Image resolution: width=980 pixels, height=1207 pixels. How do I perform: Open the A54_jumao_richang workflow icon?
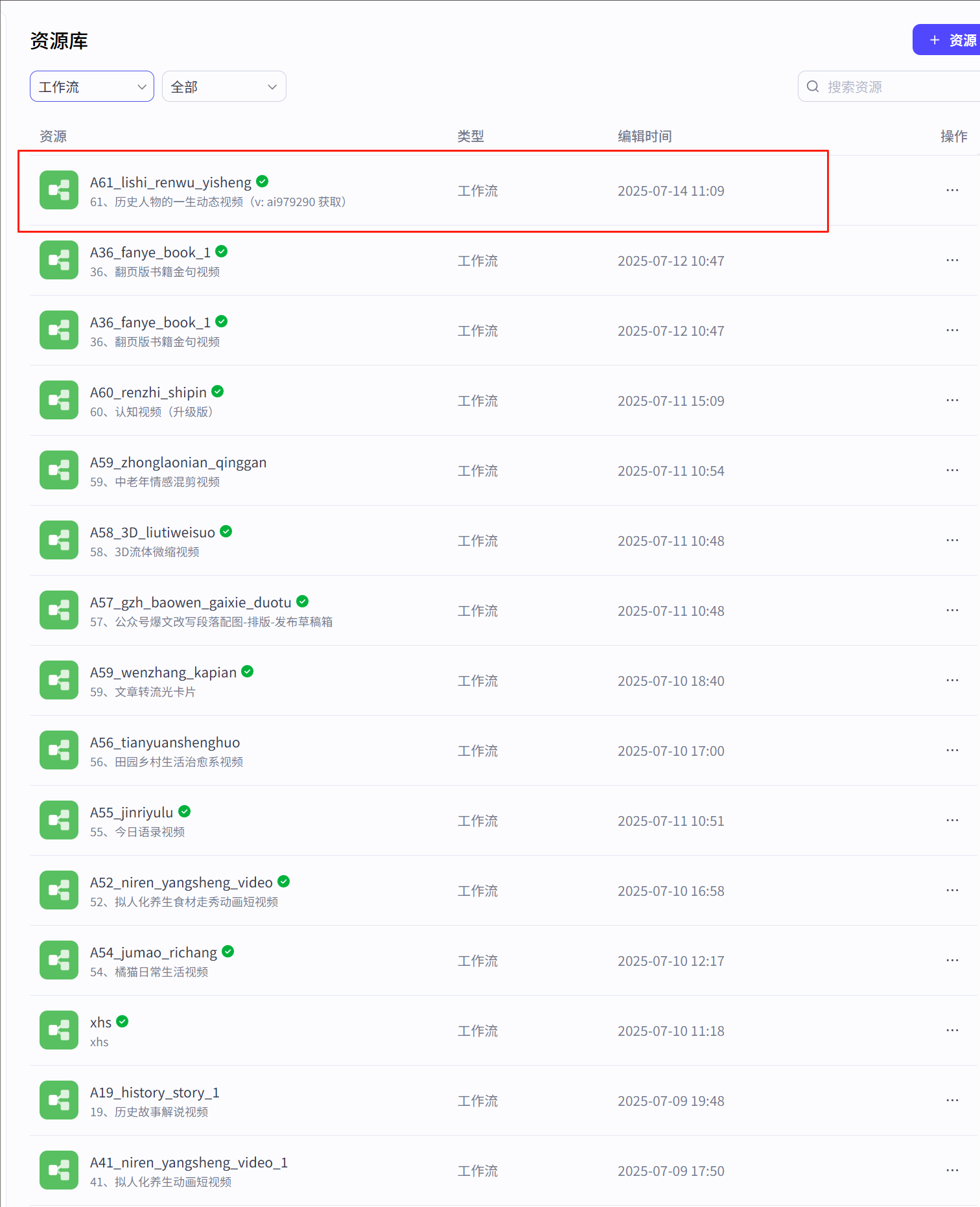pos(58,960)
